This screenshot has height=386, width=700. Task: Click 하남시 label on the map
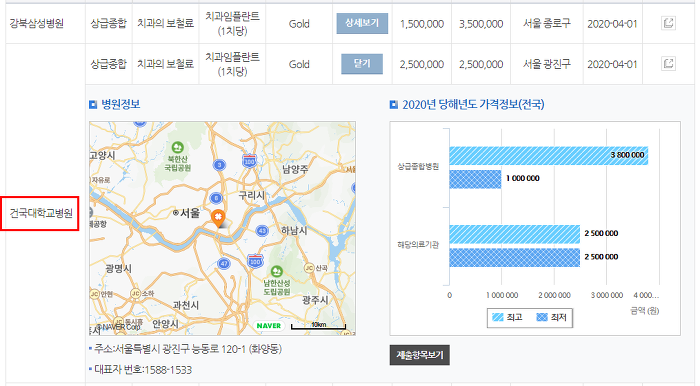point(294,231)
